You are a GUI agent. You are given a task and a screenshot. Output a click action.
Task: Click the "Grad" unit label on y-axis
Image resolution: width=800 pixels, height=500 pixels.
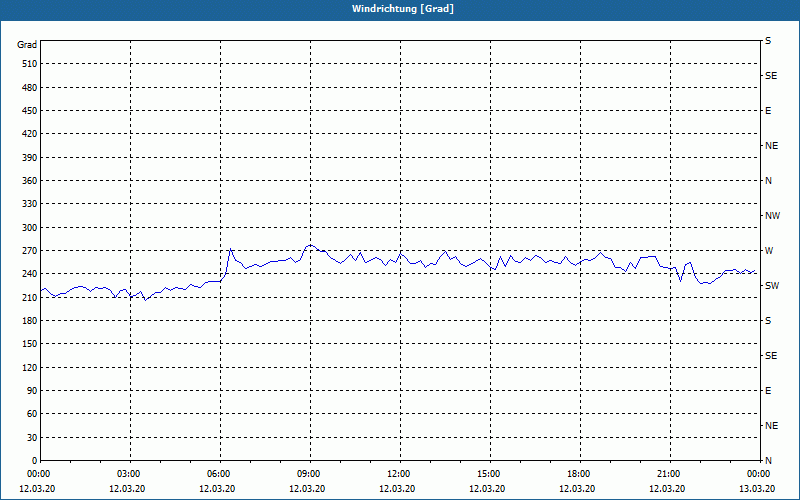(27, 45)
